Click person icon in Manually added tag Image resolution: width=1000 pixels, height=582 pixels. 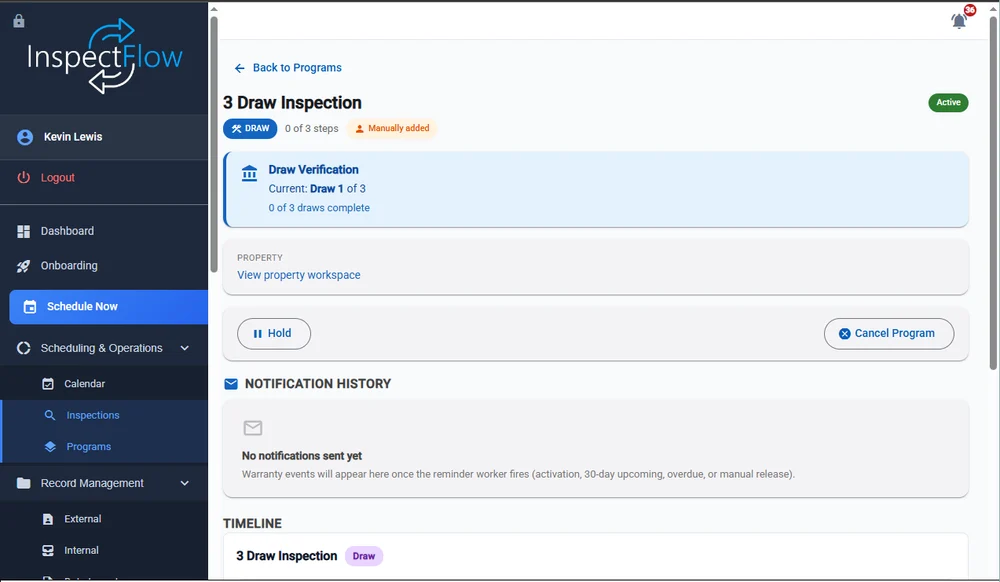click(x=360, y=129)
